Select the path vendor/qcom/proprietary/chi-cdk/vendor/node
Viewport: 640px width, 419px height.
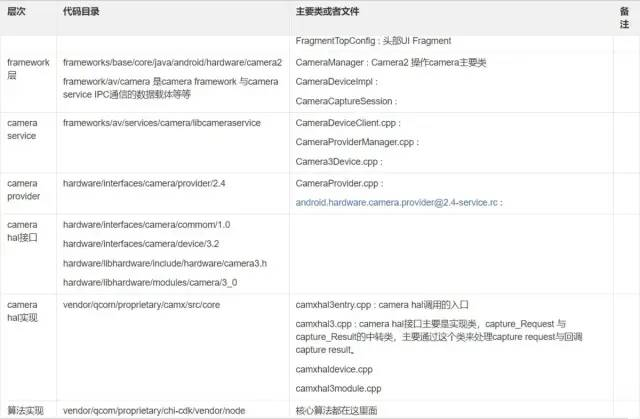point(154,410)
